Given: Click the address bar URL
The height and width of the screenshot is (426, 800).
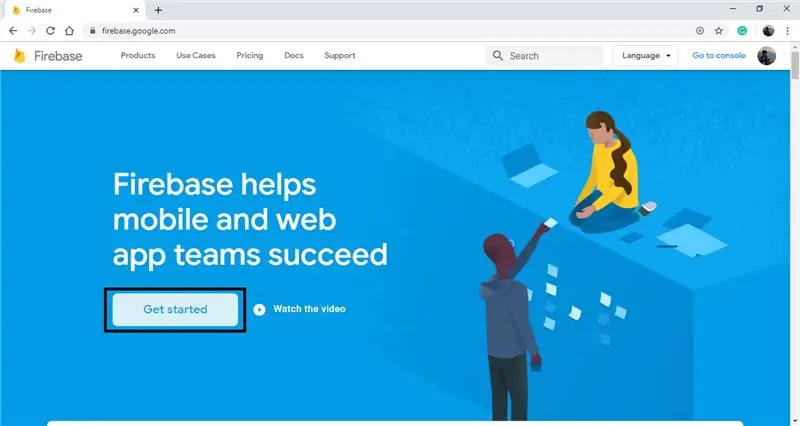Looking at the screenshot, I should tap(138, 31).
